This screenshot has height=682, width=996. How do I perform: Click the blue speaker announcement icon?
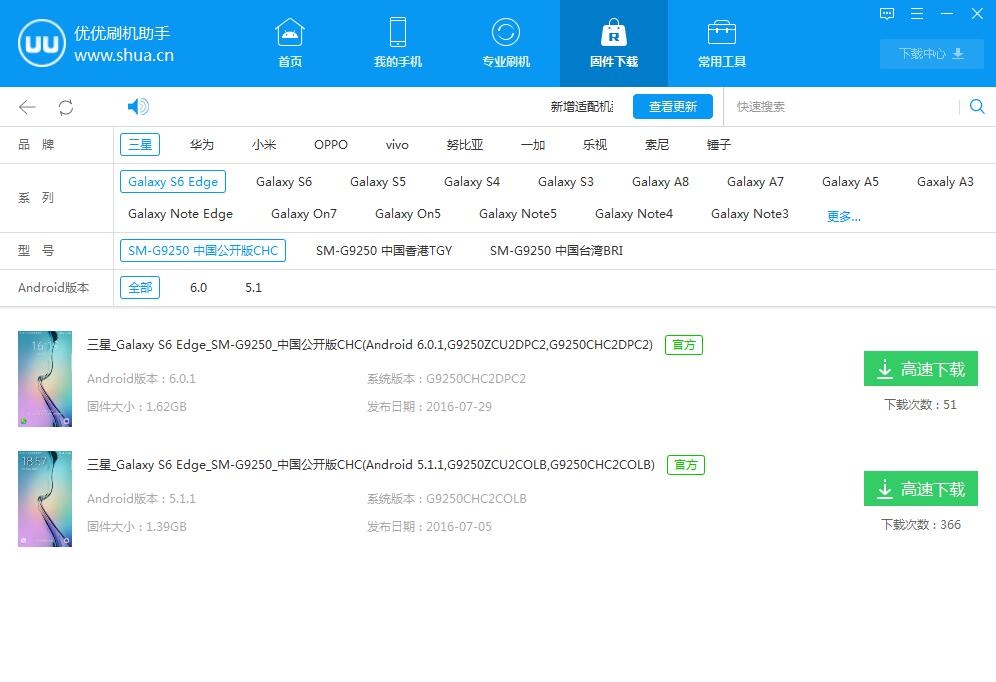tap(138, 106)
